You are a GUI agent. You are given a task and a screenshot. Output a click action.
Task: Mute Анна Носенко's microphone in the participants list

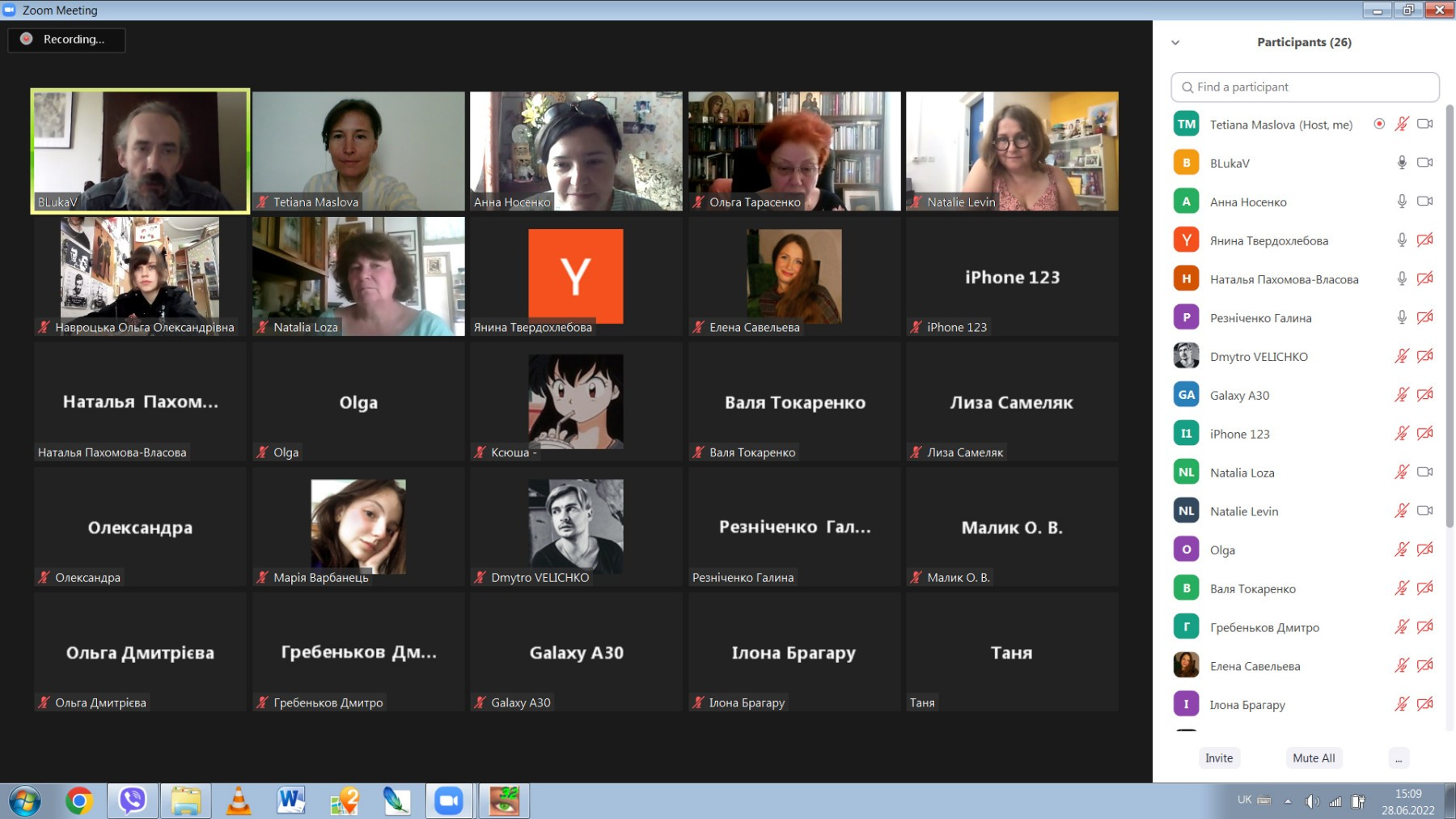pyautogui.click(x=1402, y=202)
